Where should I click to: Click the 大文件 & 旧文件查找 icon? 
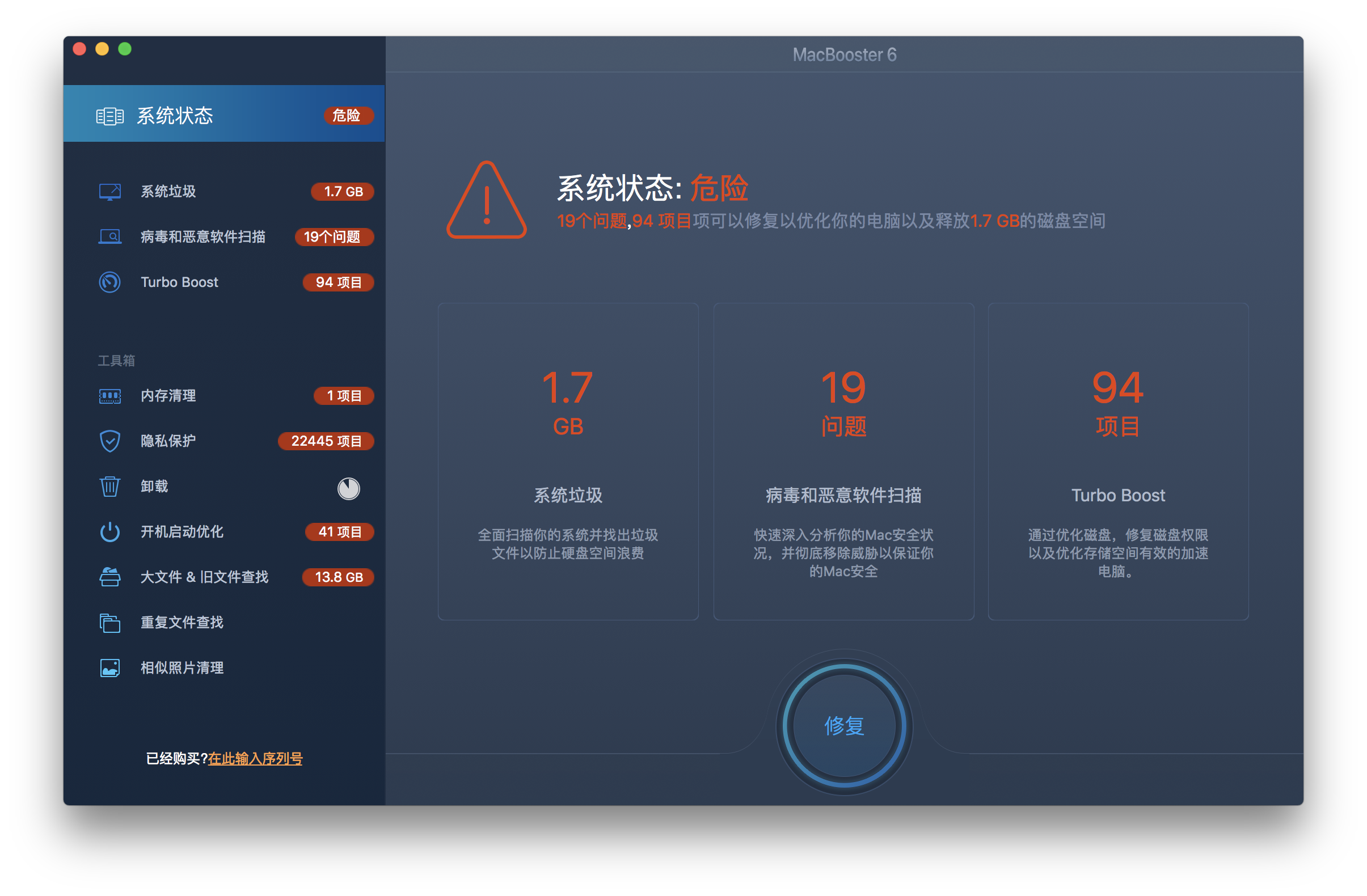coord(109,577)
